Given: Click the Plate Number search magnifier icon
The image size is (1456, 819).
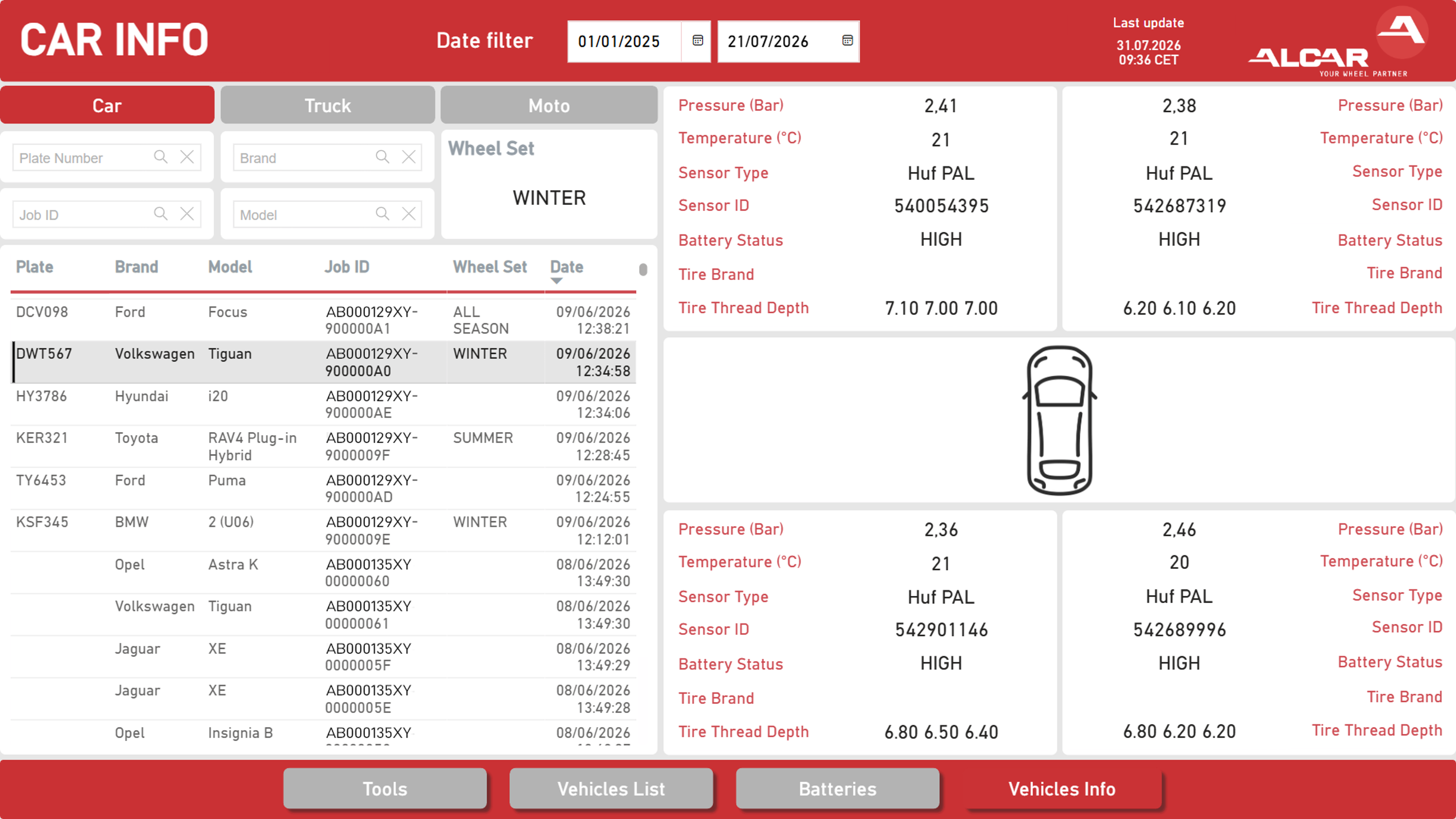Looking at the screenshot, I should [161, 157].
